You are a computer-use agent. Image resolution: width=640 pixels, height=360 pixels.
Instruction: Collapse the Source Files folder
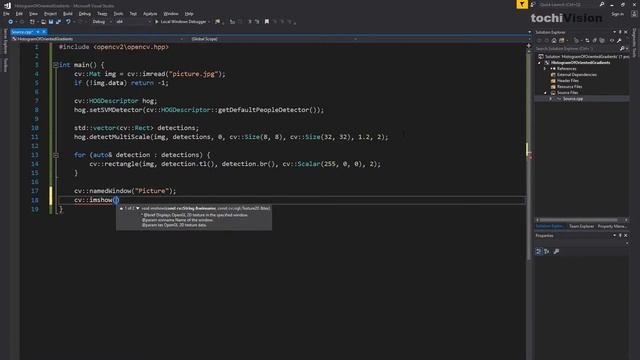(x=545, y=93)
